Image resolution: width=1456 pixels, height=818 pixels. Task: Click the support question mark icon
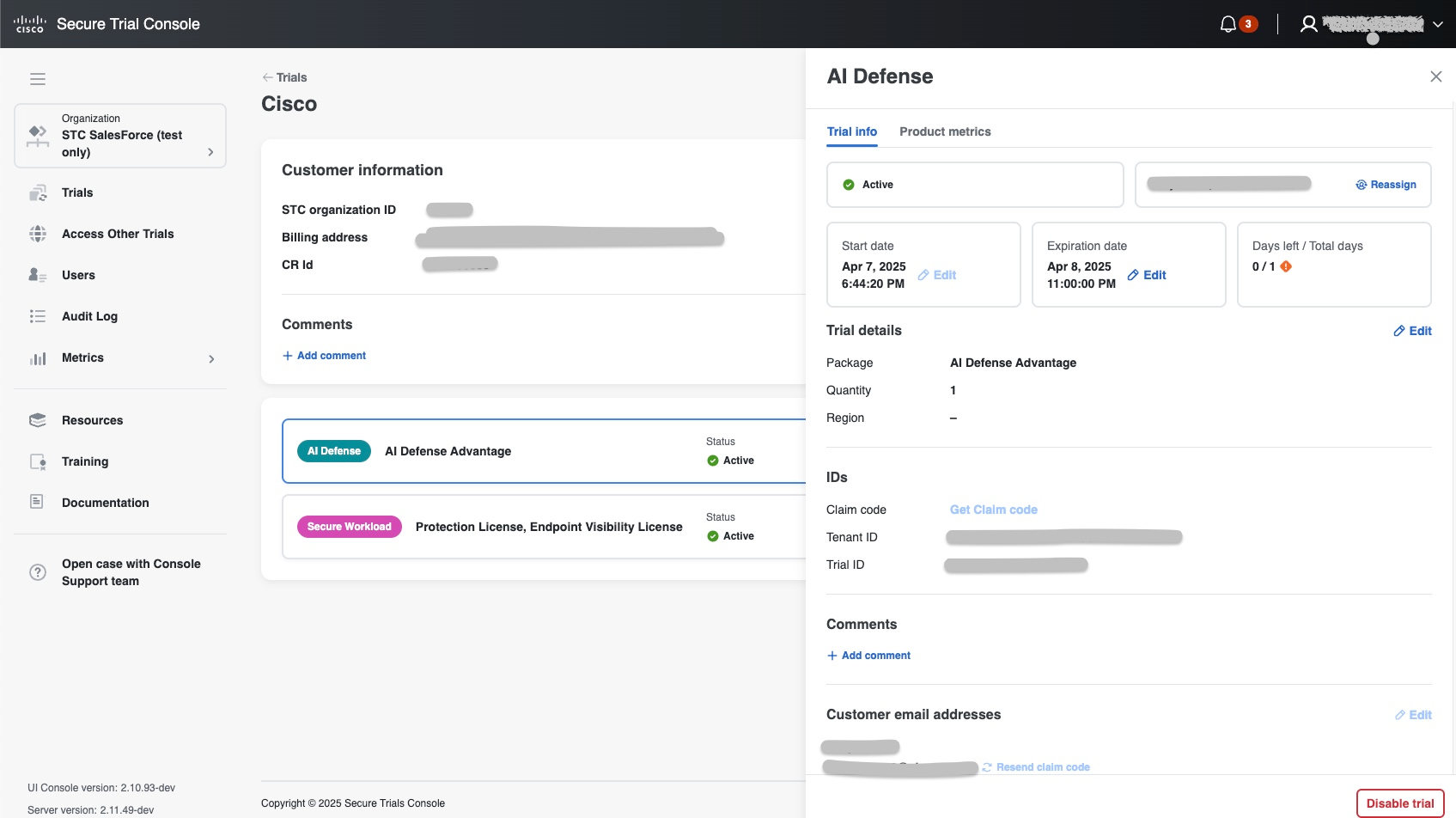(x=38, y=572)
